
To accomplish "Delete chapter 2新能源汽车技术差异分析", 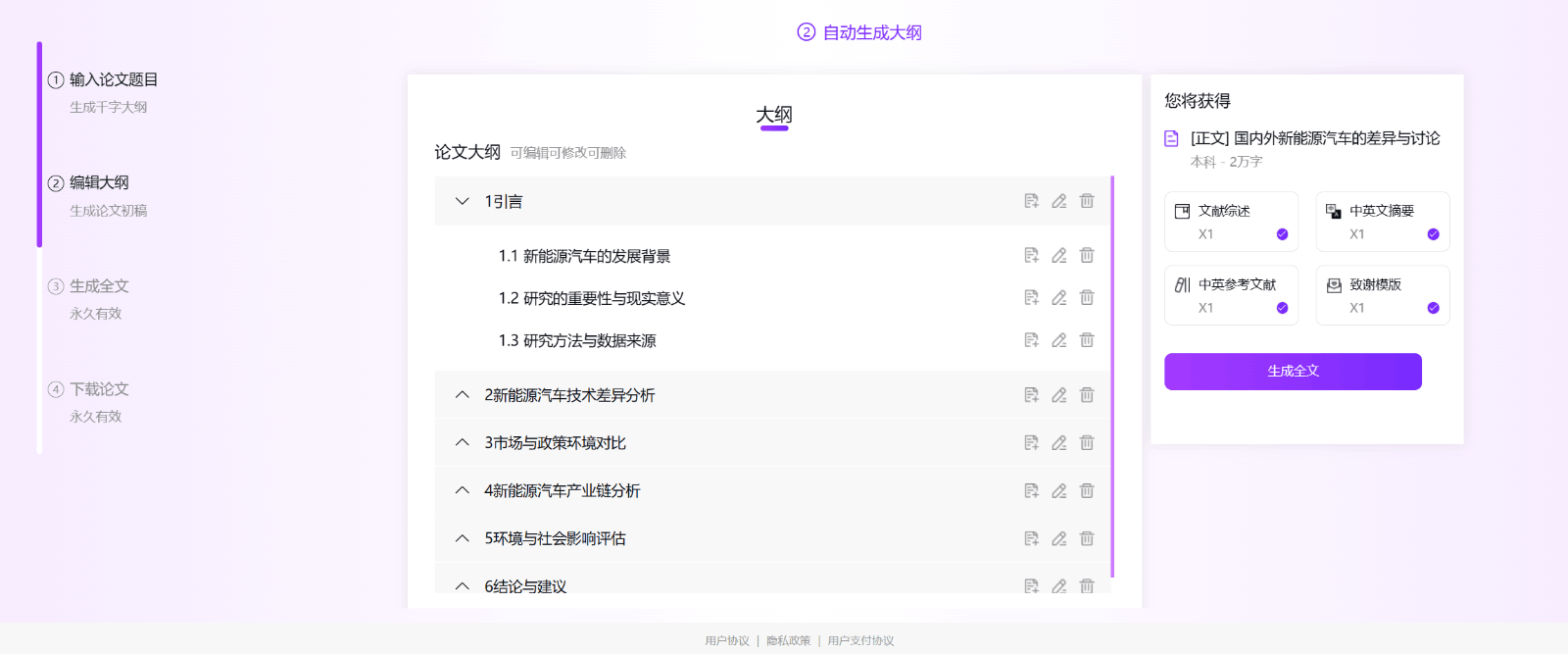I will click(x=1087, y=395).
